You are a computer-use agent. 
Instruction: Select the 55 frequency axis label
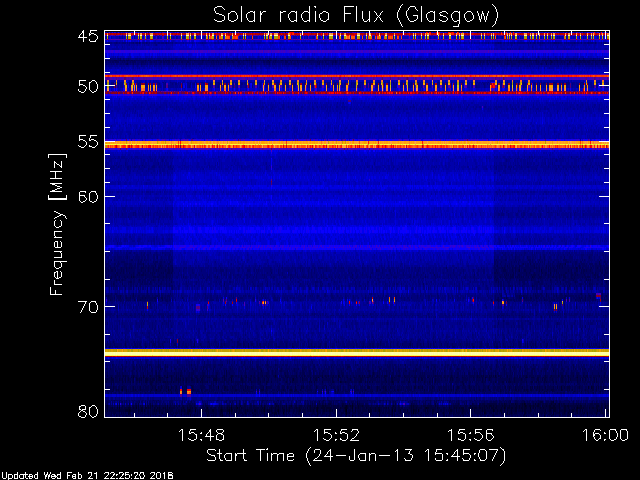pos(88,142)
